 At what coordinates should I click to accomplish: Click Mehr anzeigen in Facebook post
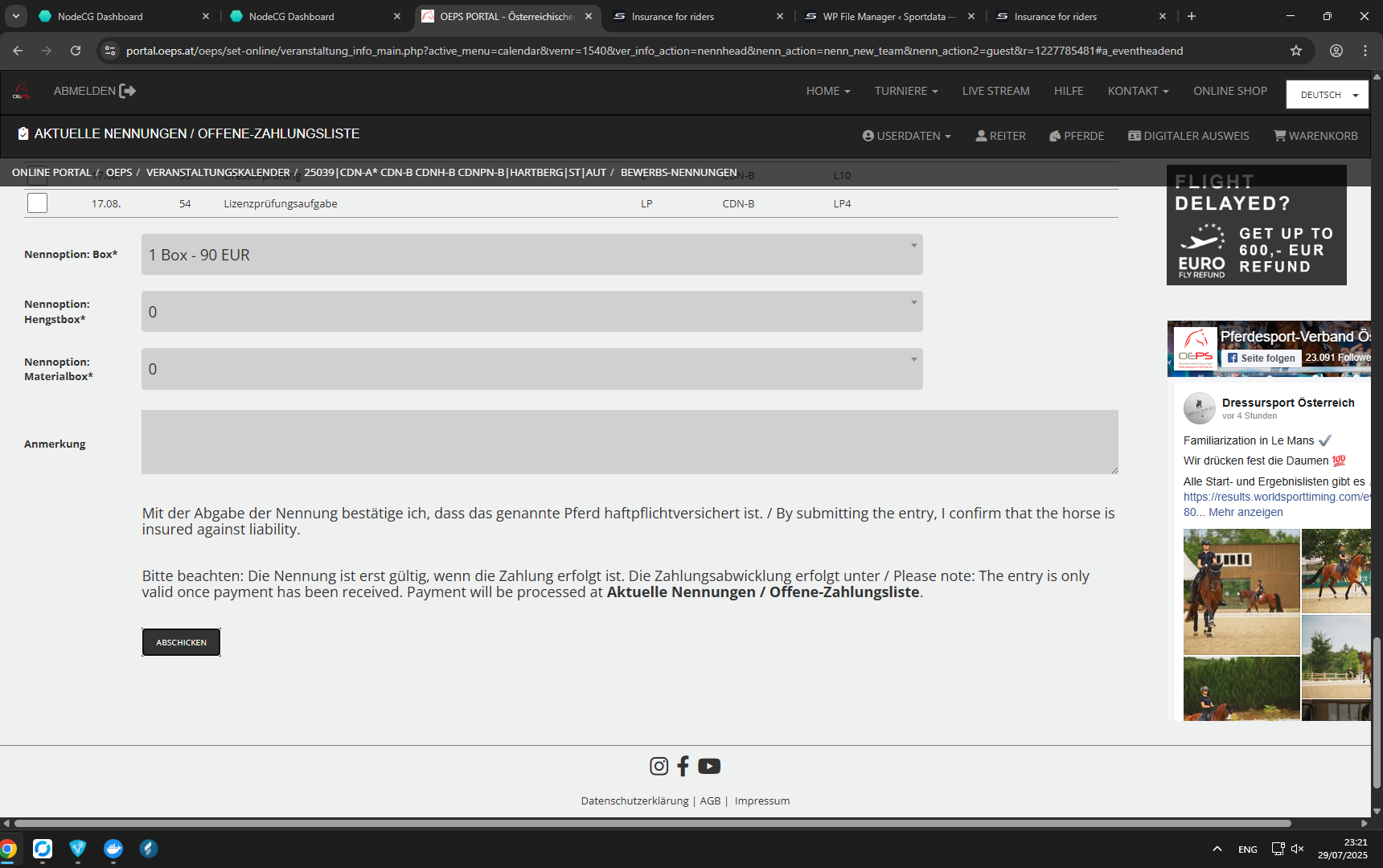(1246, 512)
